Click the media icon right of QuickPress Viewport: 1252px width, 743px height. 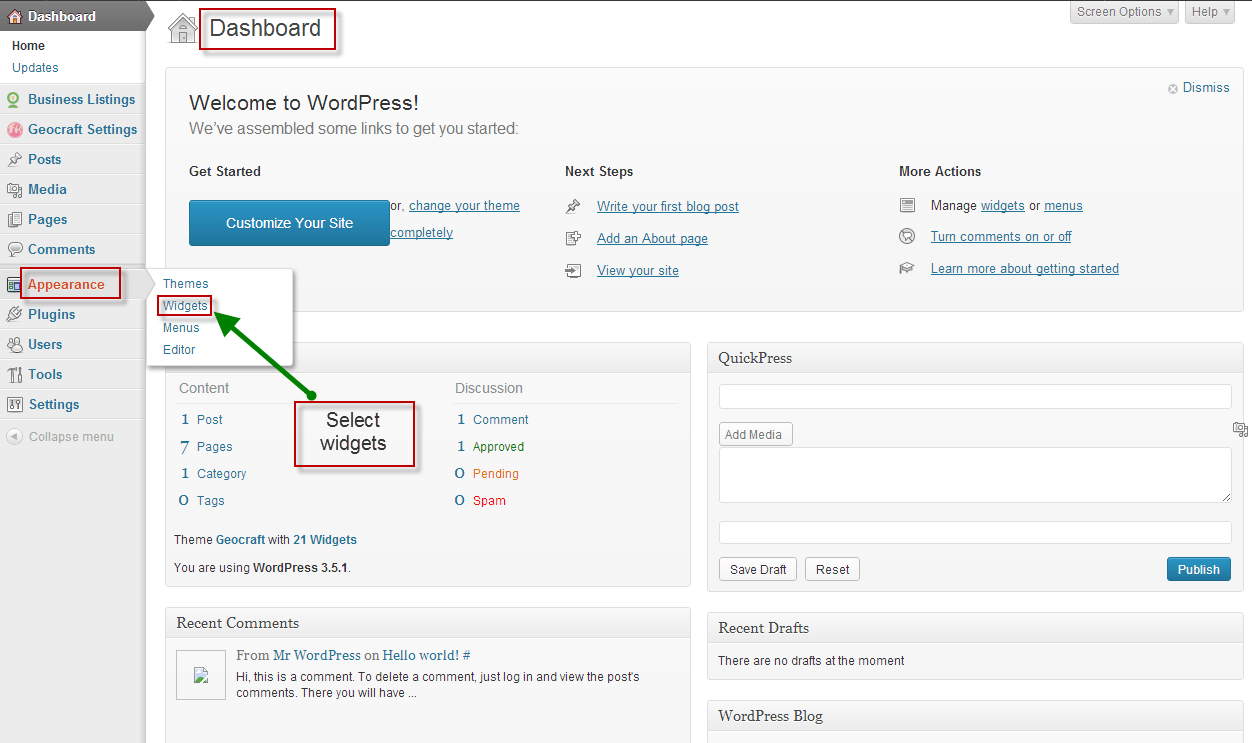pos(1240,429)
